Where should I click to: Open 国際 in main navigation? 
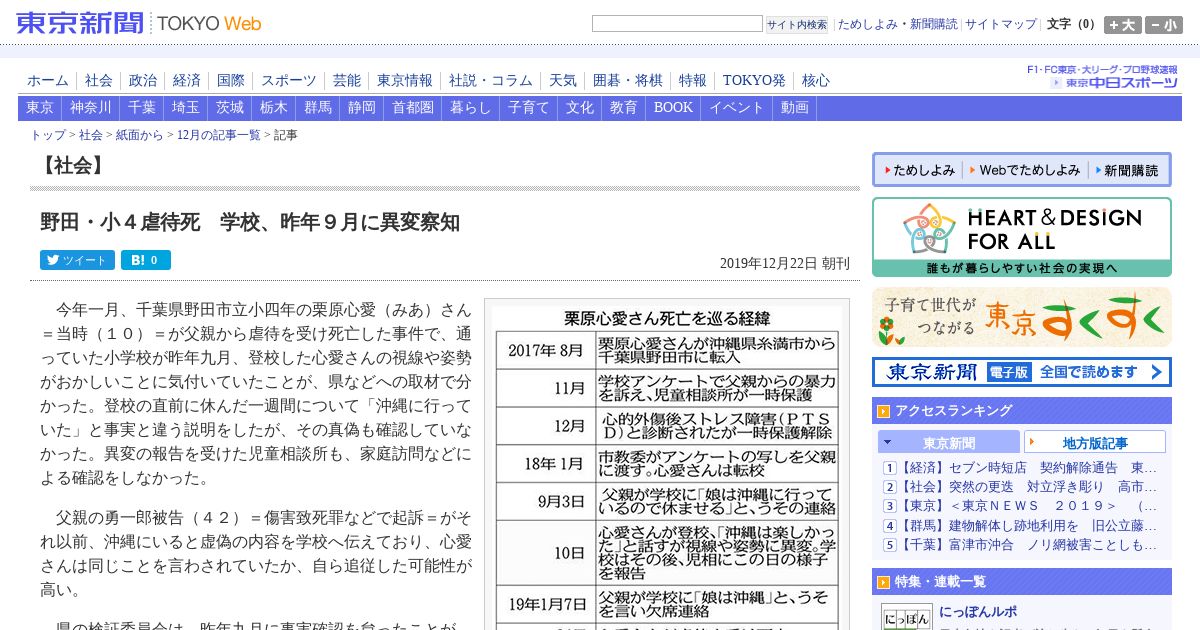click(x=231, y=80)
